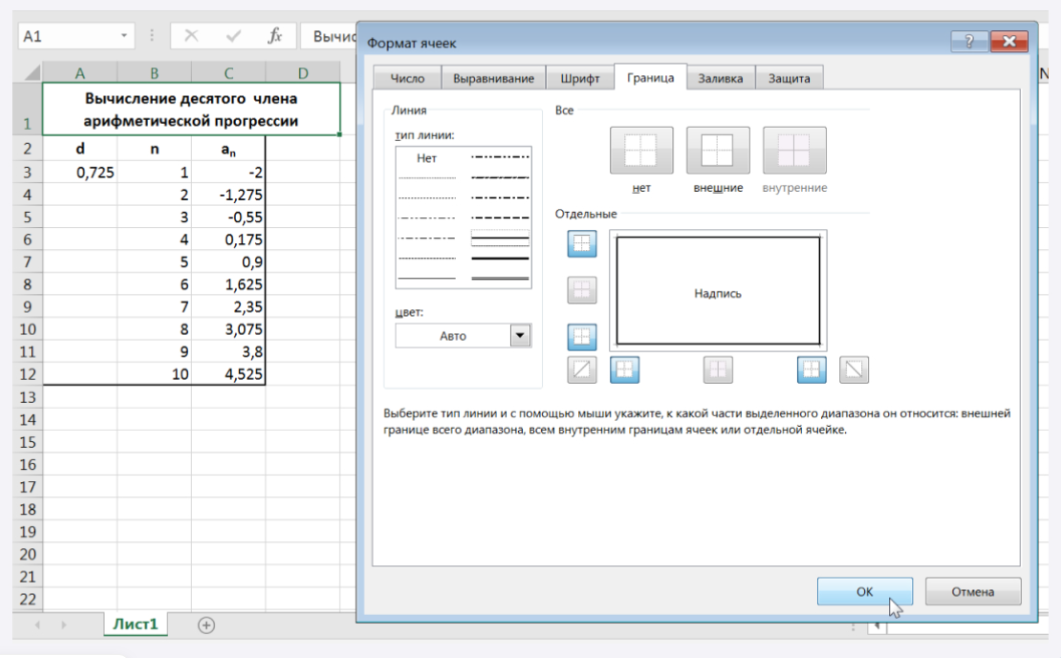Select the 'Лист1' sheet tab

pyautogui.click(x=135, y=624)
